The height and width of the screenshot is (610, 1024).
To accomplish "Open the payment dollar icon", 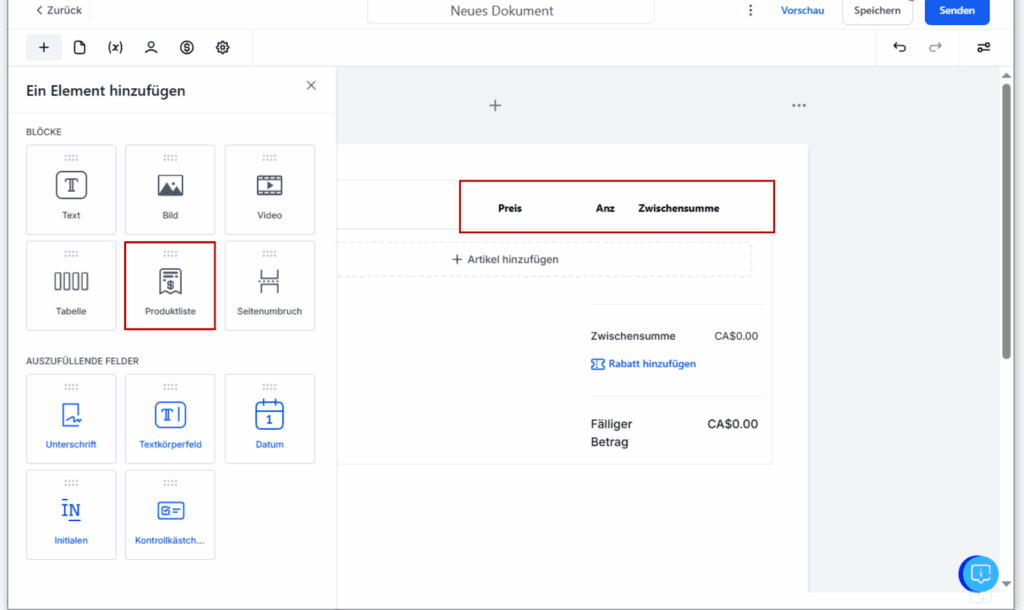I will pyautogui.click(x=187, y=47).
